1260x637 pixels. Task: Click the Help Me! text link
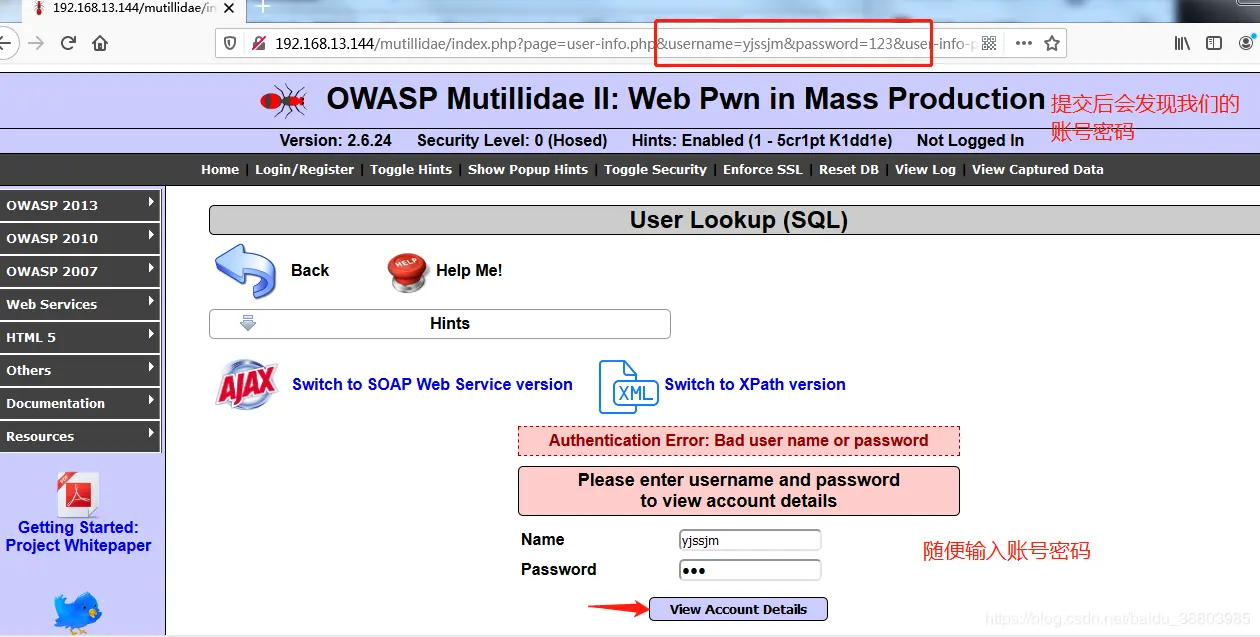(469, 270)
